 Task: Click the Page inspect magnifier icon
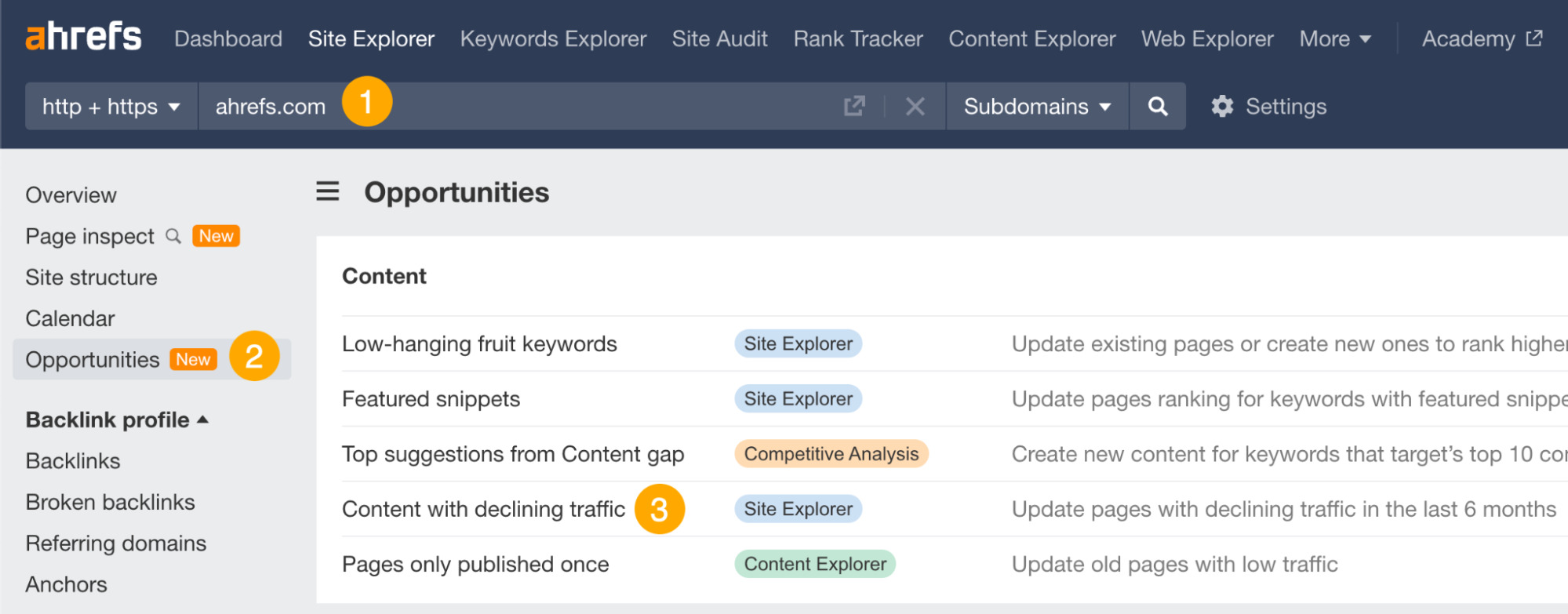coord(173,236)
